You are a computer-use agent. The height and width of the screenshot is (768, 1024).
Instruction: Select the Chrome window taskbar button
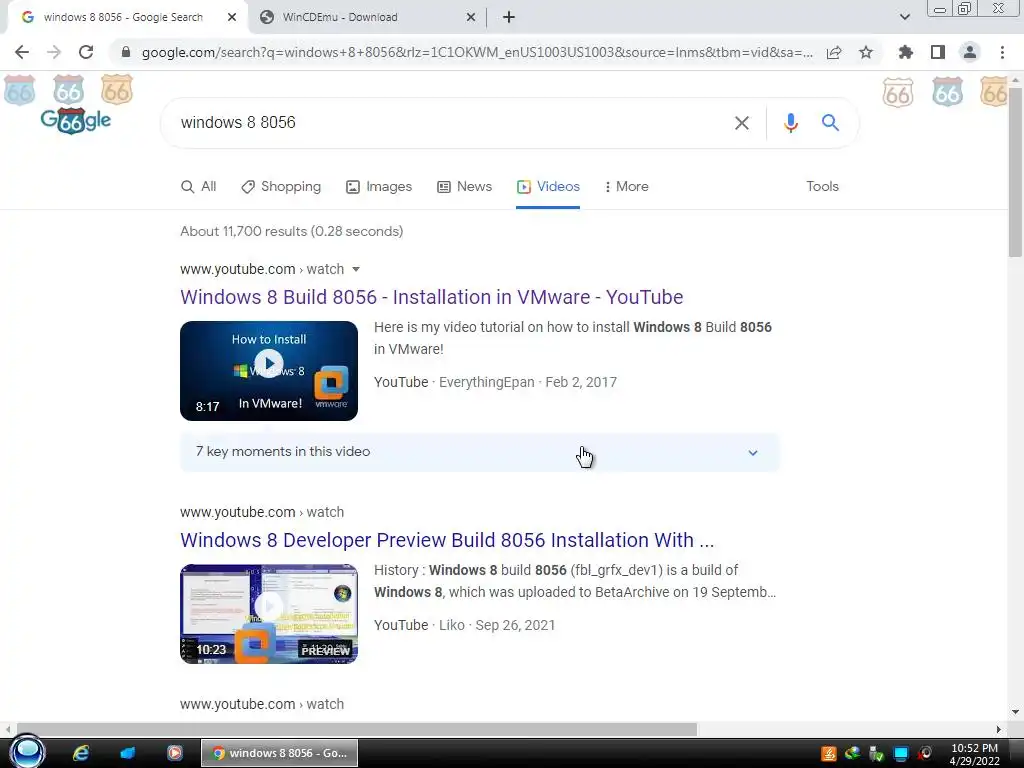[x=280, y=753]
